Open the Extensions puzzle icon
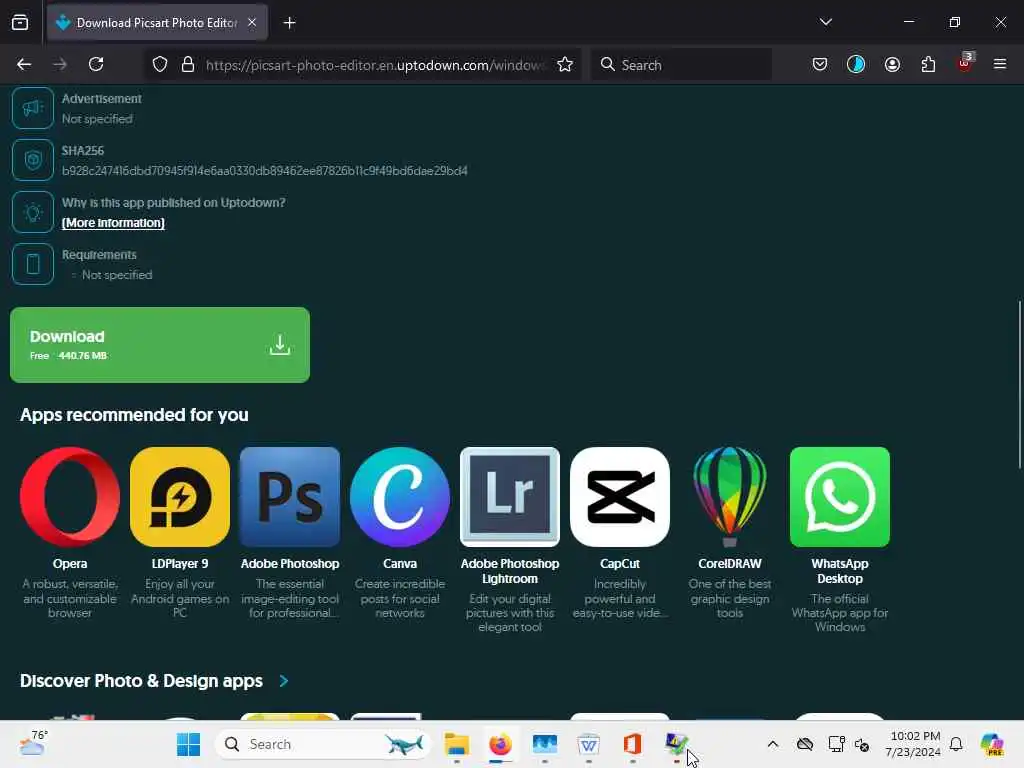The height and width of the screenshot is (768, 1024). [928, 64]
